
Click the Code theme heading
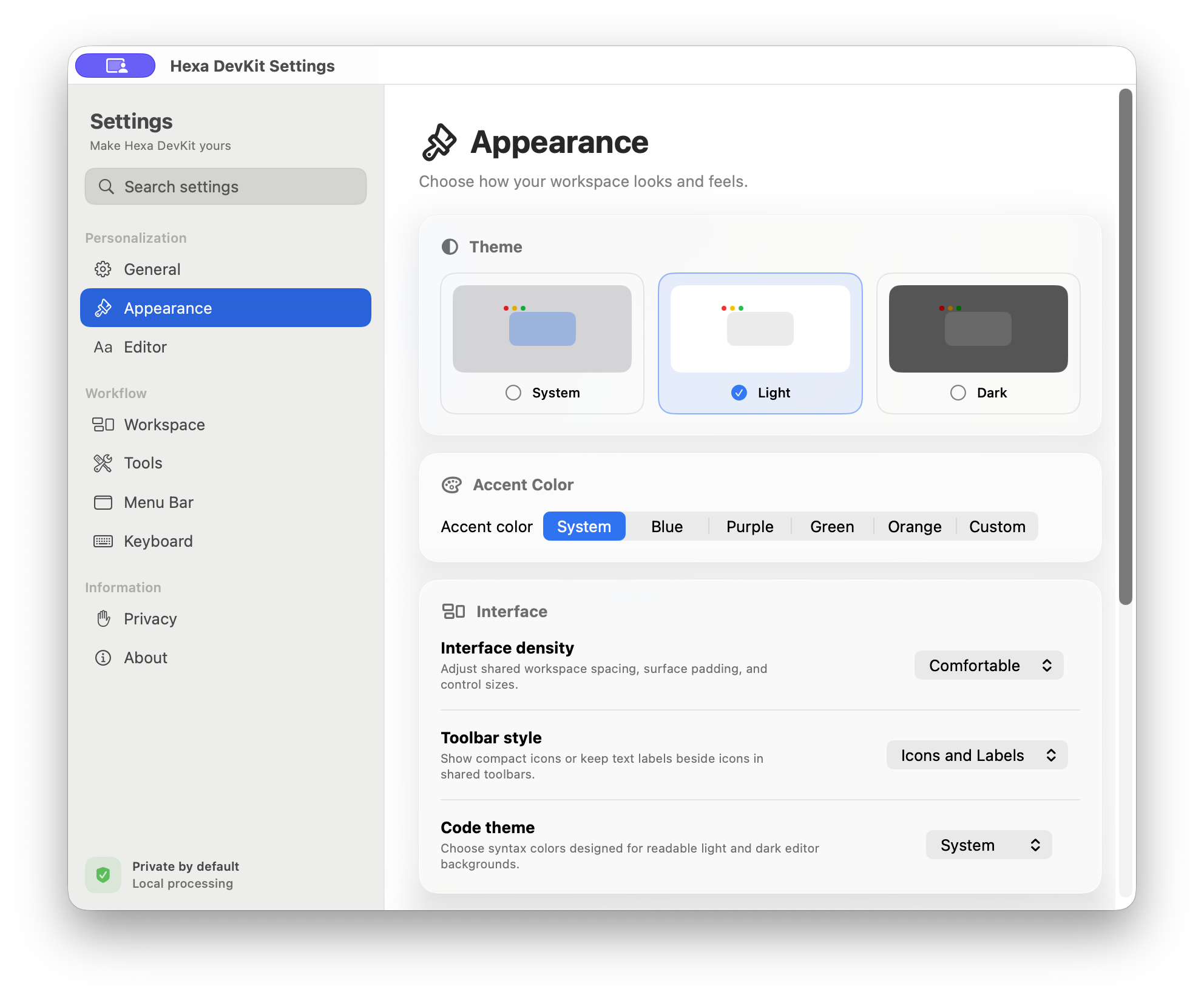[x=487, y=828]
